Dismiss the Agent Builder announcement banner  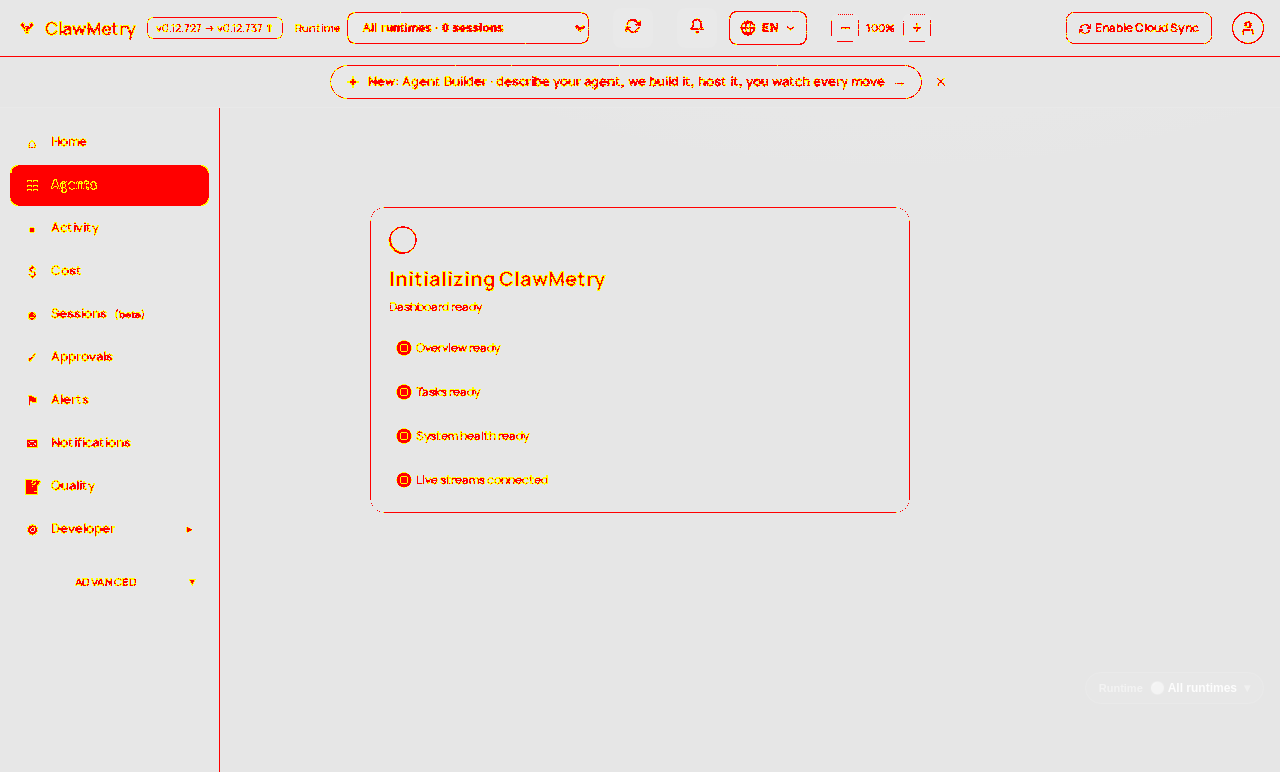941,82
